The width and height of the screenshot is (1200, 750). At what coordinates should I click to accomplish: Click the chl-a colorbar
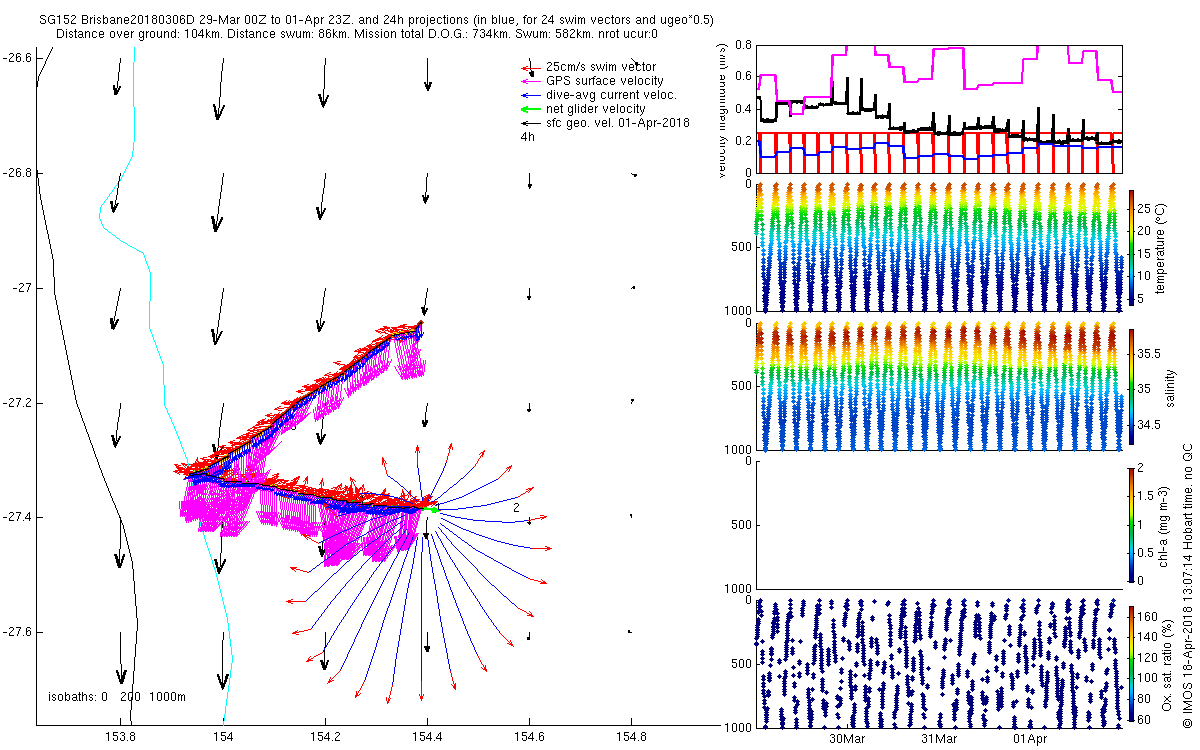coord(1133,525)
